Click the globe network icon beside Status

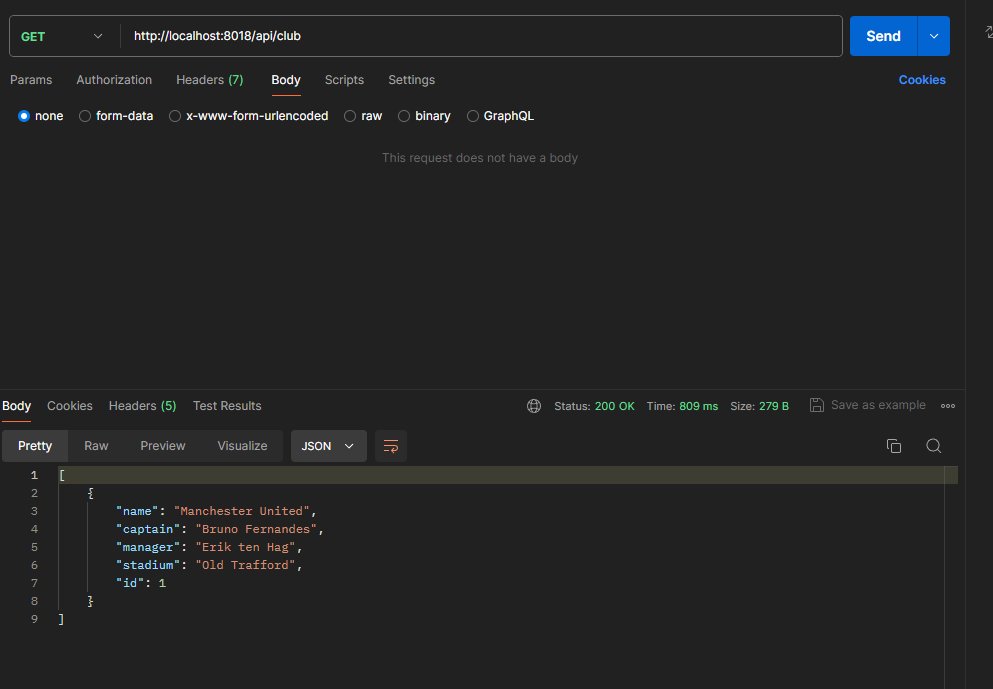coord(534,406)
